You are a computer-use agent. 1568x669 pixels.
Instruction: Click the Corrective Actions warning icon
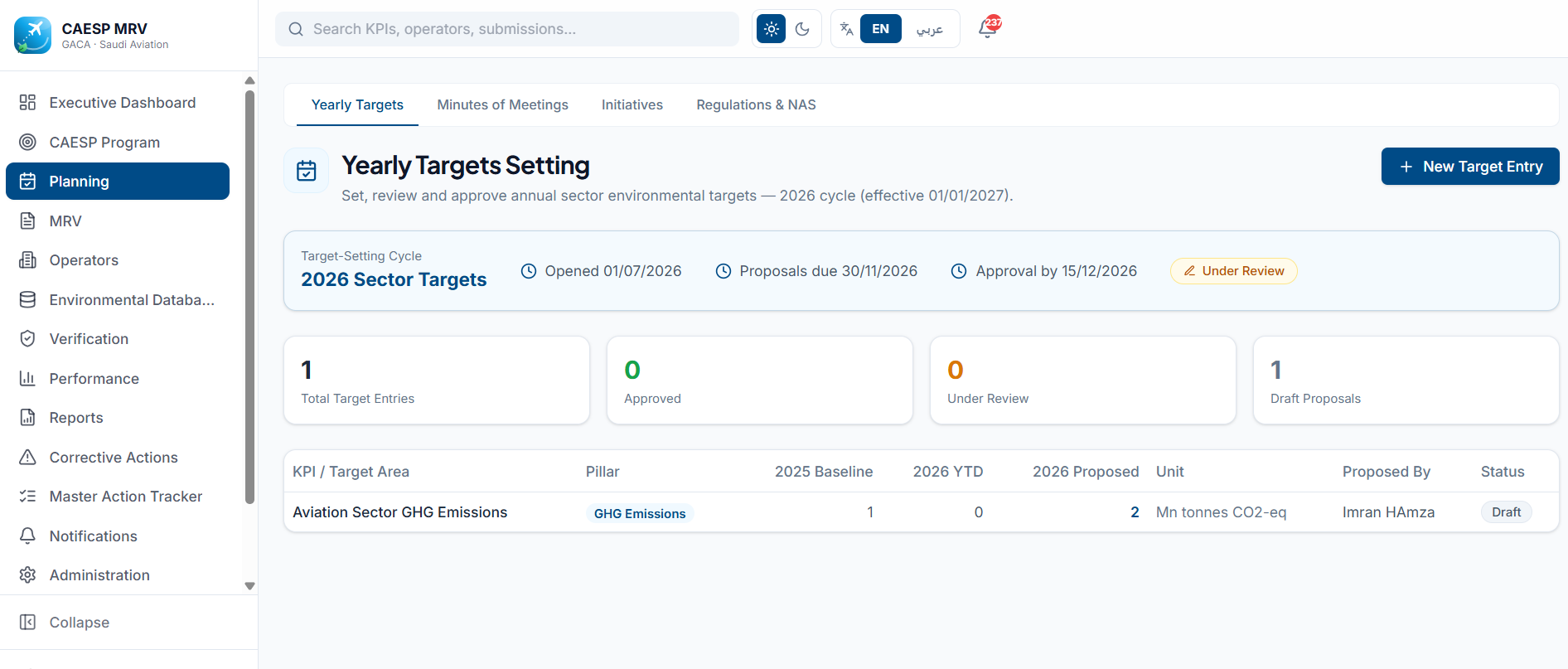pos(27,458)
